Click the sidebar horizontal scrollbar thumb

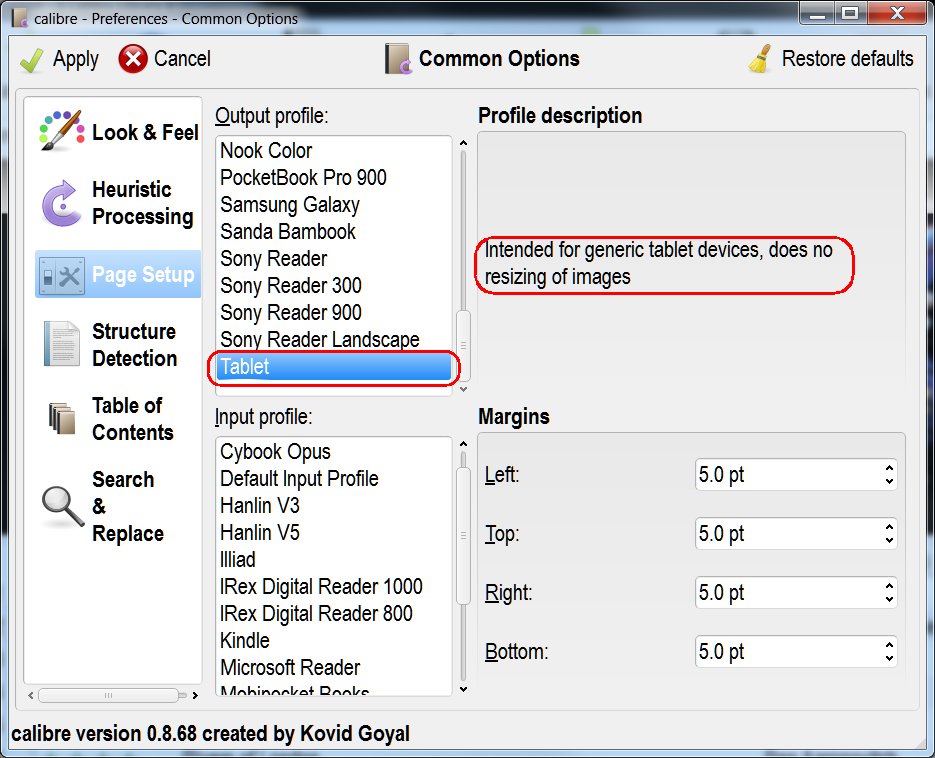click(x=109, y=695)
